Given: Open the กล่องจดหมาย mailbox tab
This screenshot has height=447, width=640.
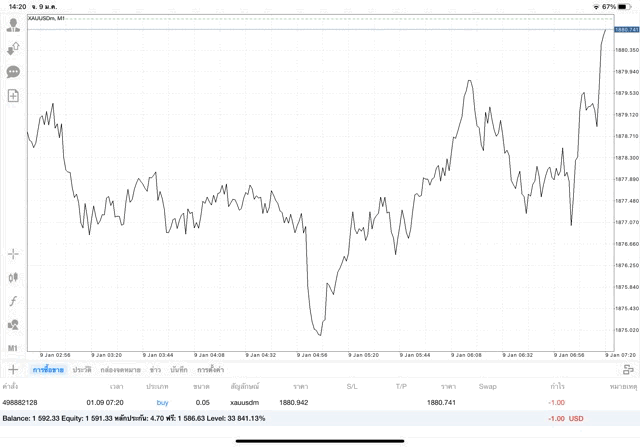Looking at the screenshot, I should pyautogui.click(x=120, y=370).
